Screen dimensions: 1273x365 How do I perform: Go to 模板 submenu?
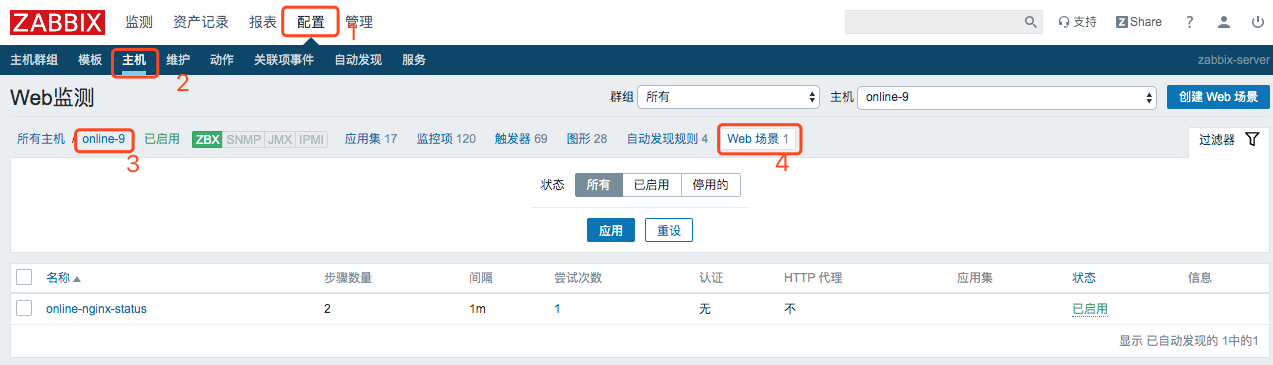[90, 60]
